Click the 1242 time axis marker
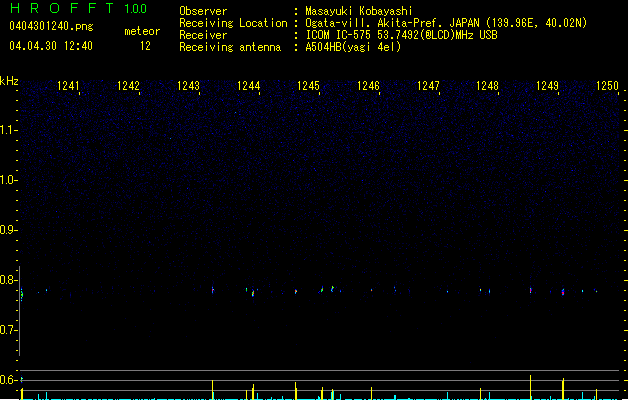Screen dimensions: 629x400 tap(128, 86)
